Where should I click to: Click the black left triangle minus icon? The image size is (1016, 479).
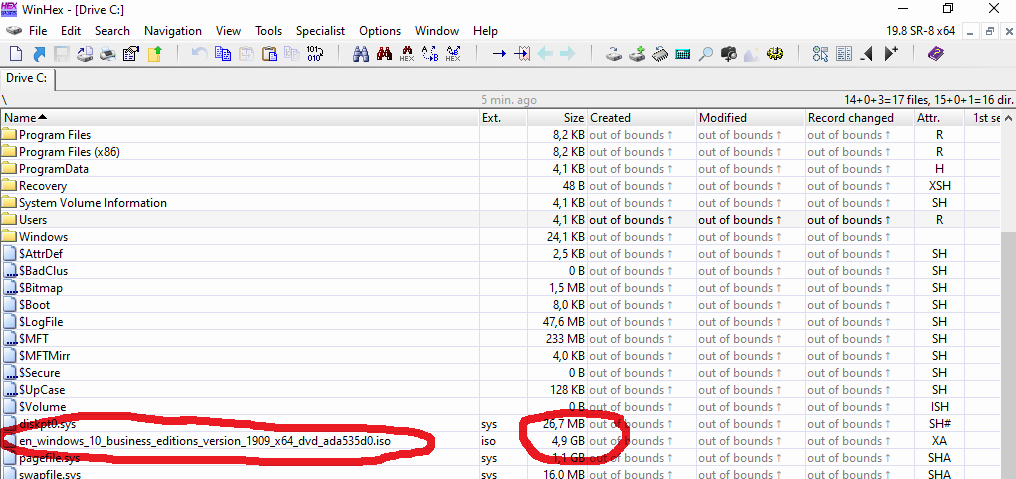867,54
